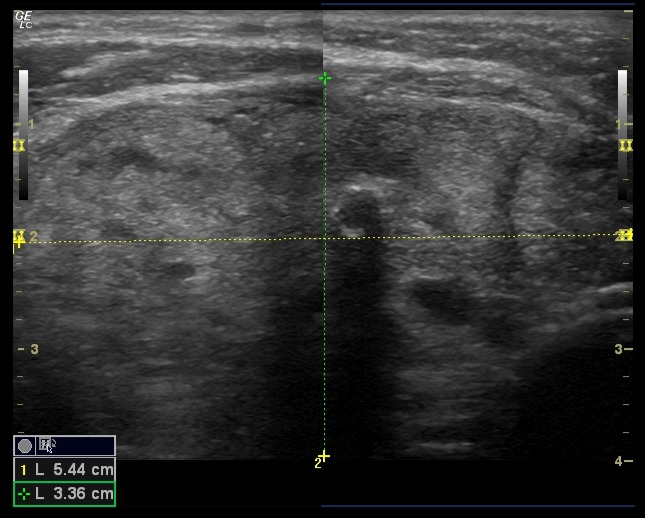Select measurement 1 result L 5.44 cm
The image size is (645, 518).
coord(64,469)
